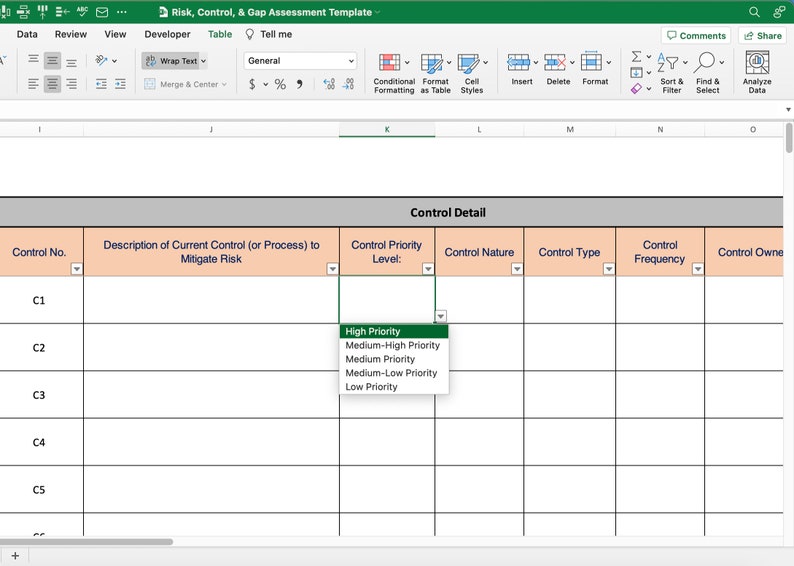The width and height of the screenshot is (794, 566).
Task: Open Find & Select
Action: [707, 73]
